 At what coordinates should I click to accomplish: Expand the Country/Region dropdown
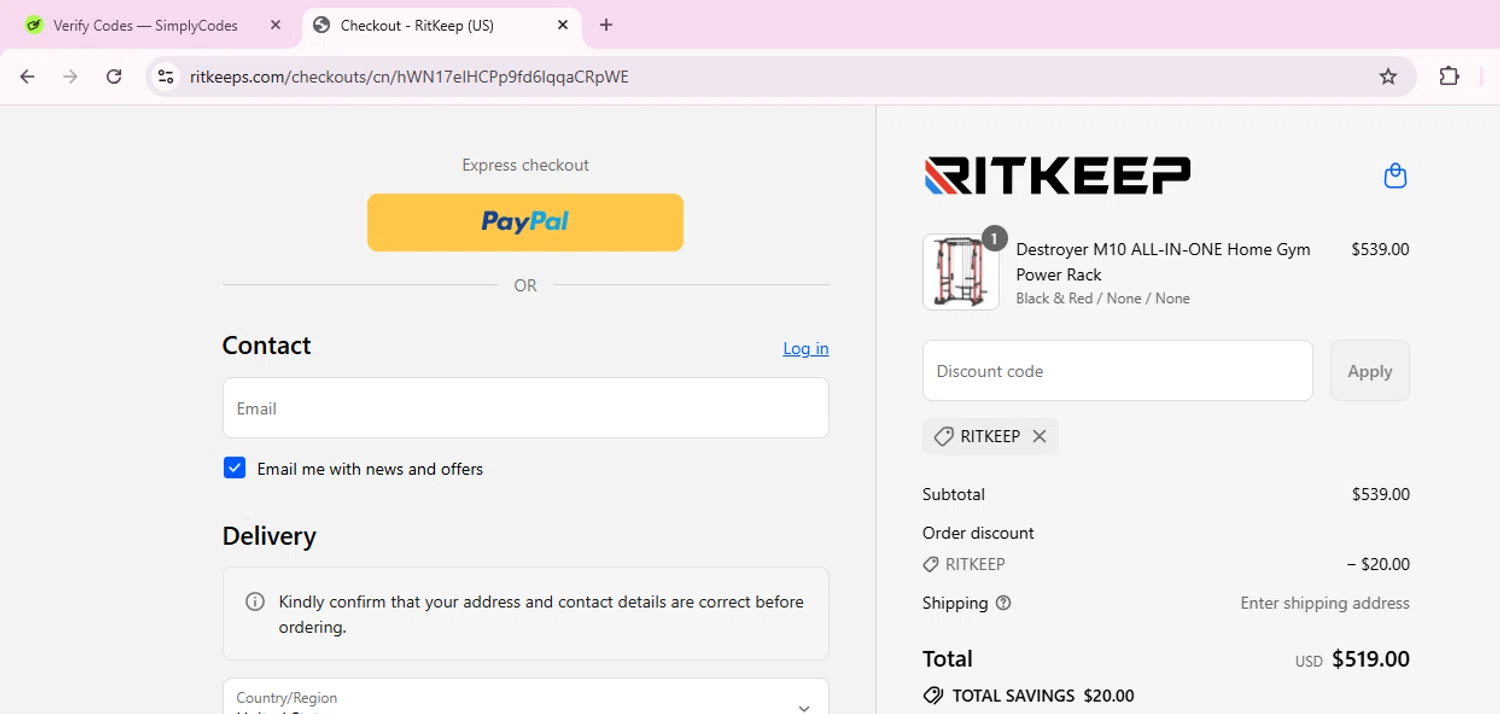tap(525, 697)
